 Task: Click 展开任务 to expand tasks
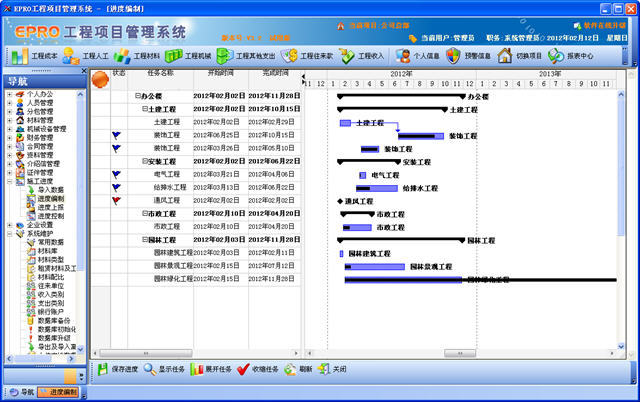(x=212, y=369)
